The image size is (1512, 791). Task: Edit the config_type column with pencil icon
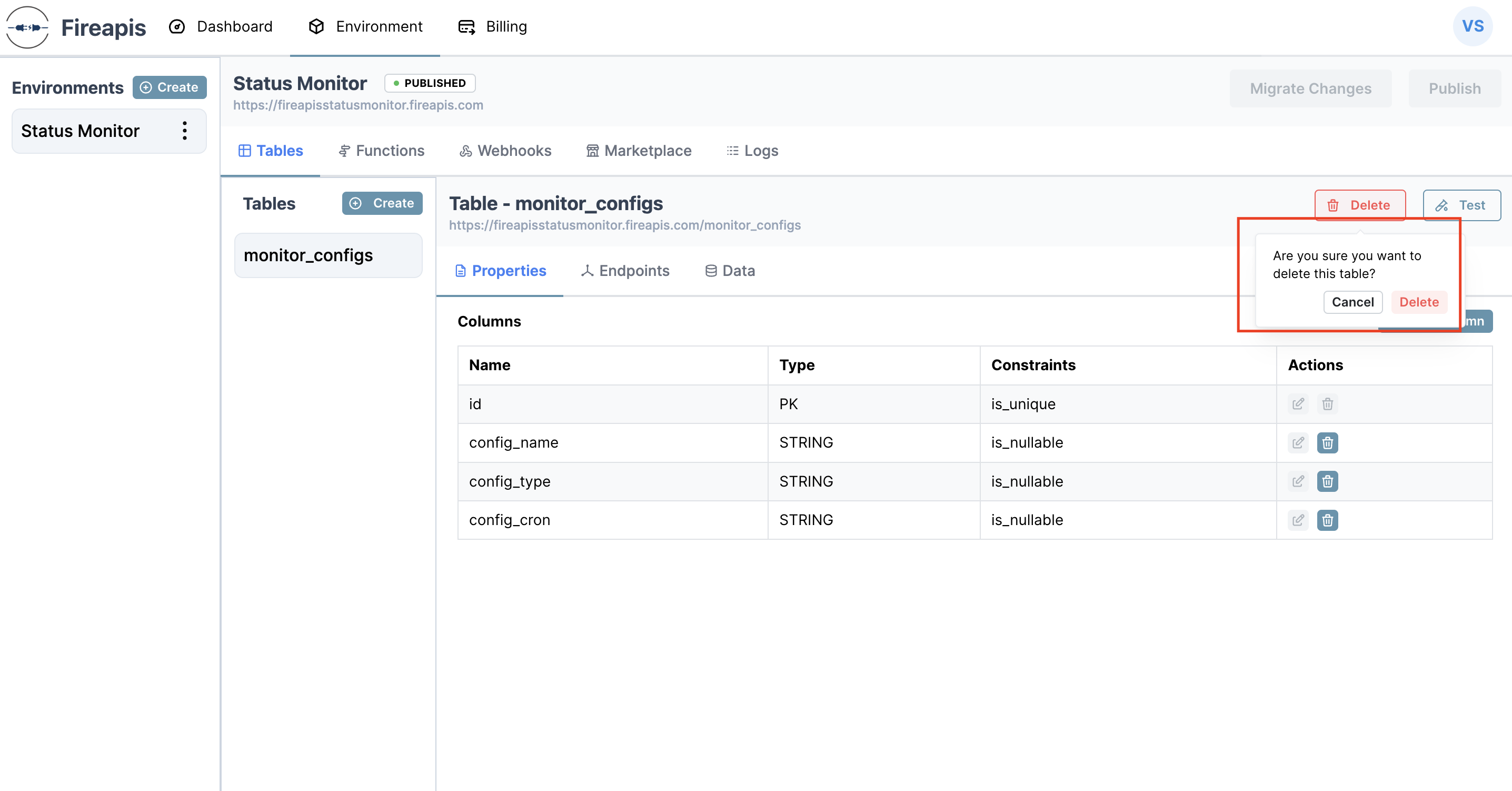1298,481
